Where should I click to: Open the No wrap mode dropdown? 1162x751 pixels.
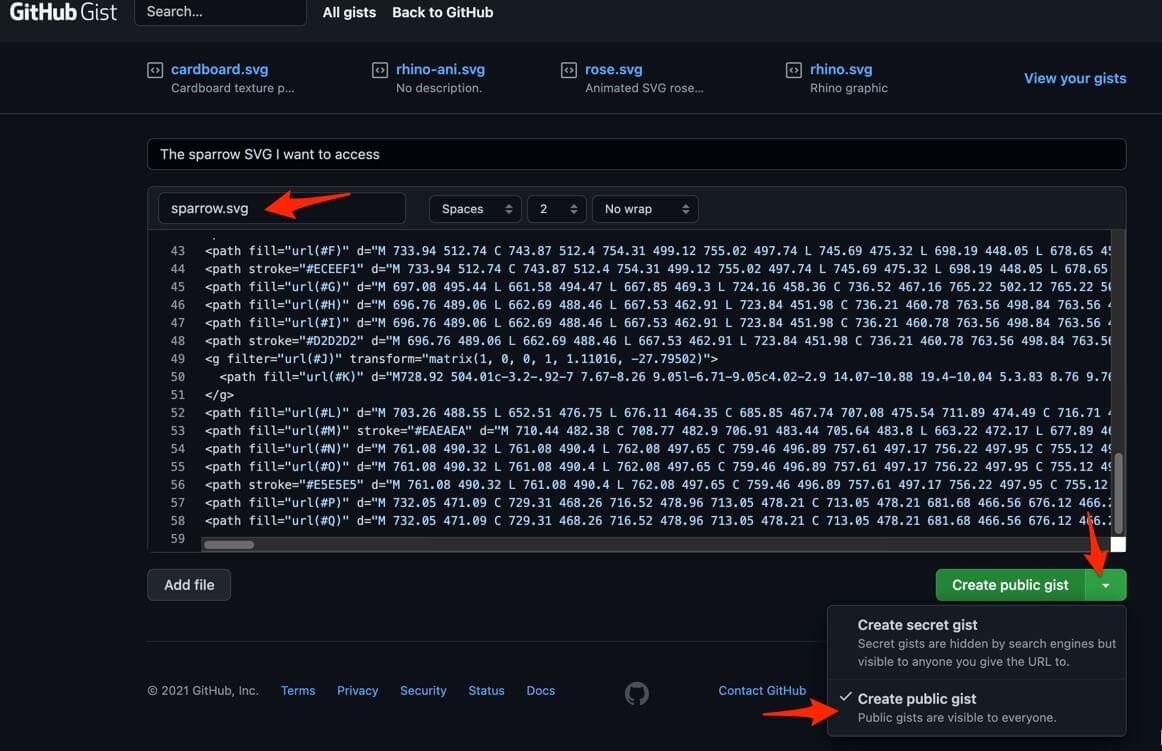coord(645,209)
